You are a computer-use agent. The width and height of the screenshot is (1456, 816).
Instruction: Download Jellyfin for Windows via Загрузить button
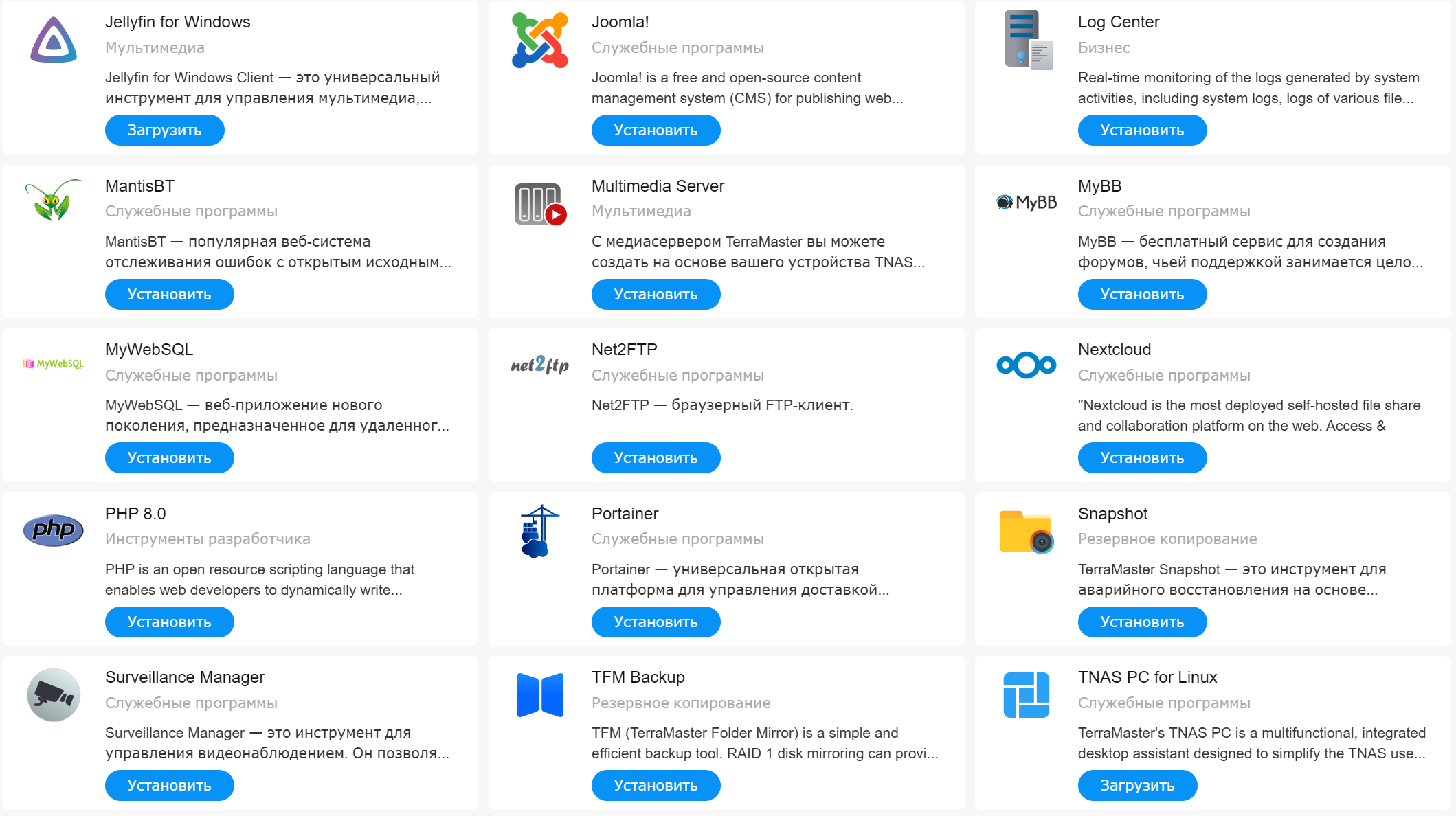[x=164, y=131]
